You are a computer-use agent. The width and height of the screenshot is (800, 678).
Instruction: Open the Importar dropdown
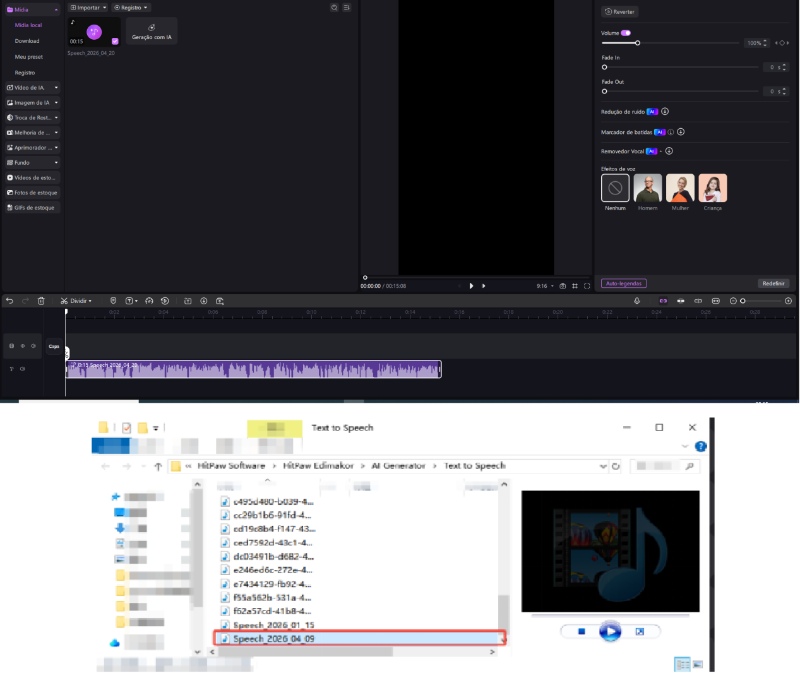click(89, 7)
